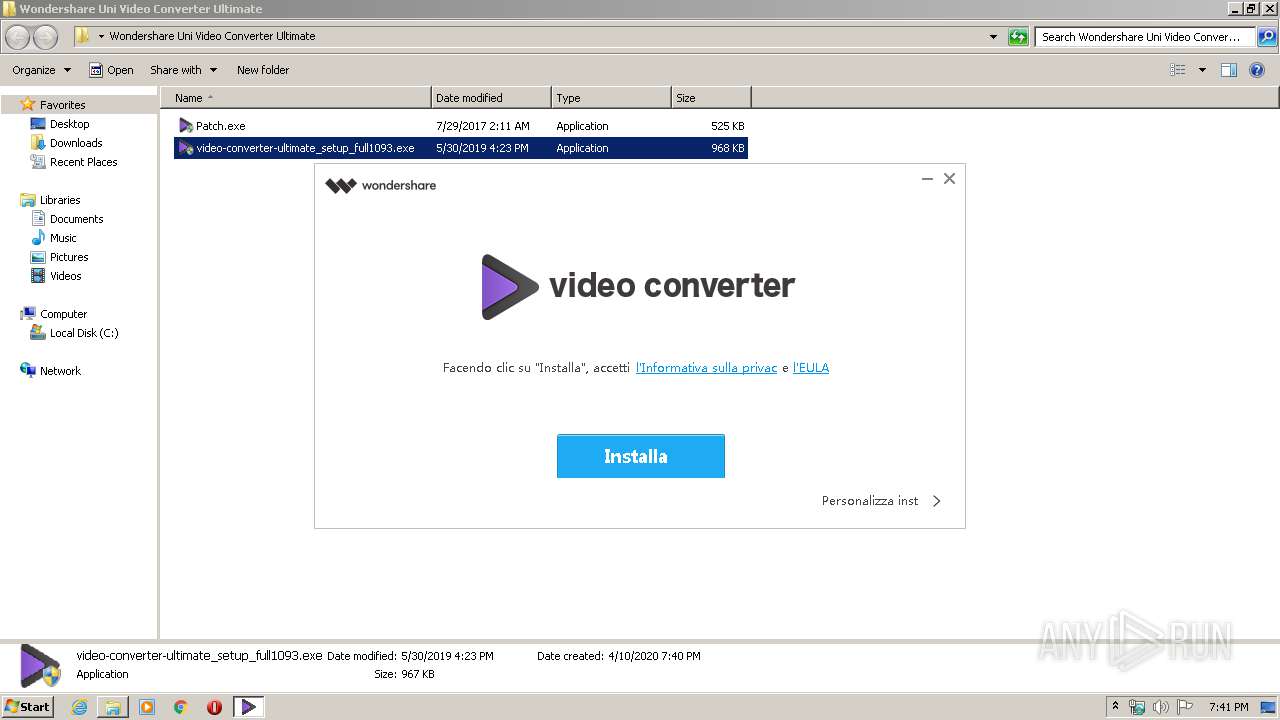Sort by Name column header
The width and height of the screenshot is (1280, 720).
pos(295,98)
